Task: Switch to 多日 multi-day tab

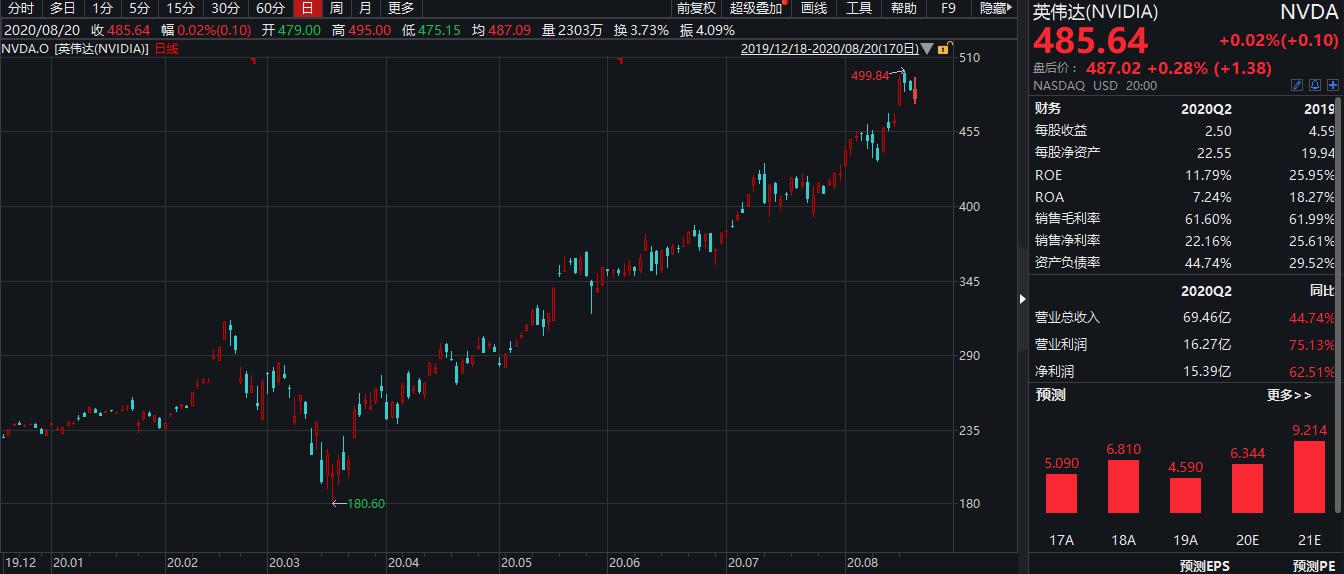Action: [63, 8]
